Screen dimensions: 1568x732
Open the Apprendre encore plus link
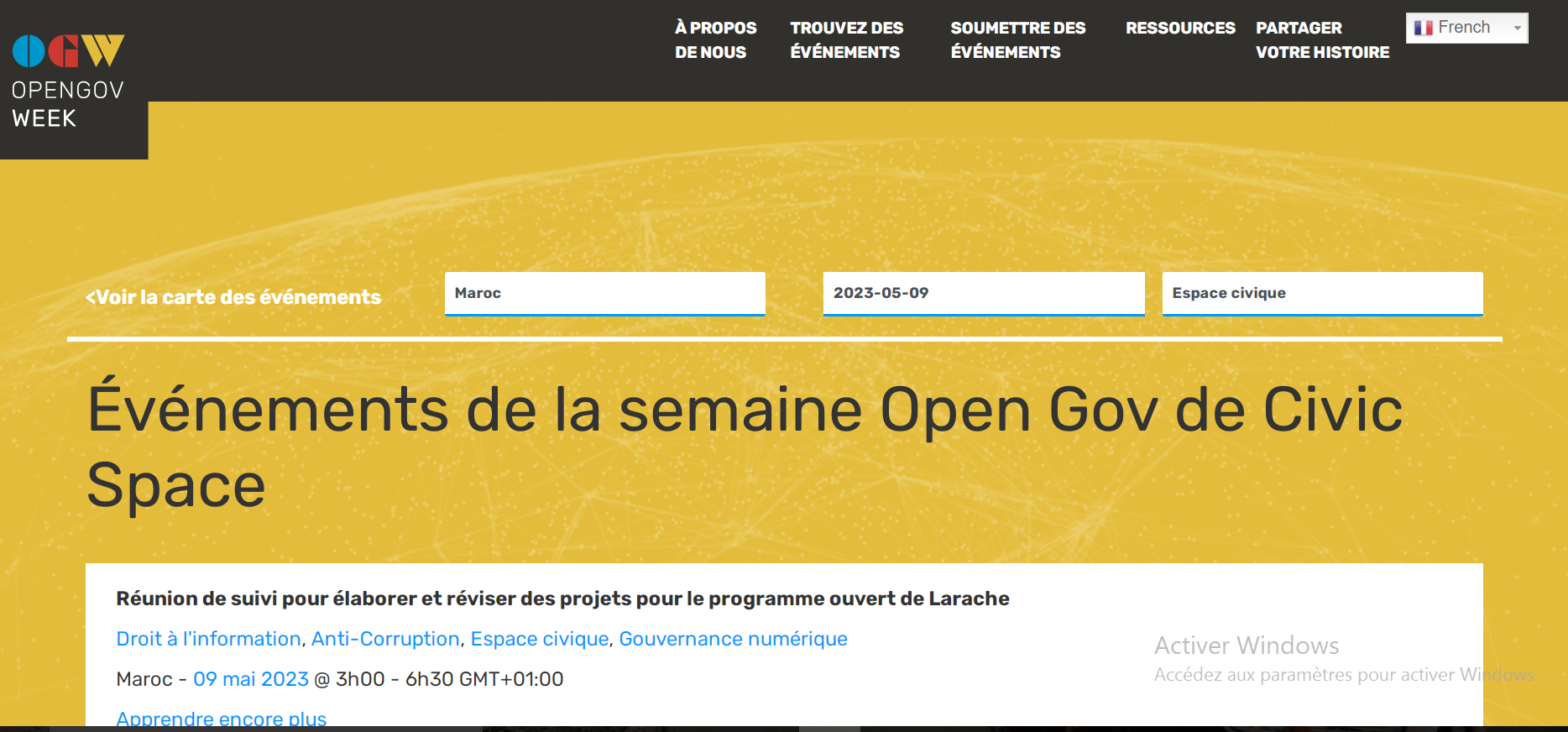(x=222, y=719)
